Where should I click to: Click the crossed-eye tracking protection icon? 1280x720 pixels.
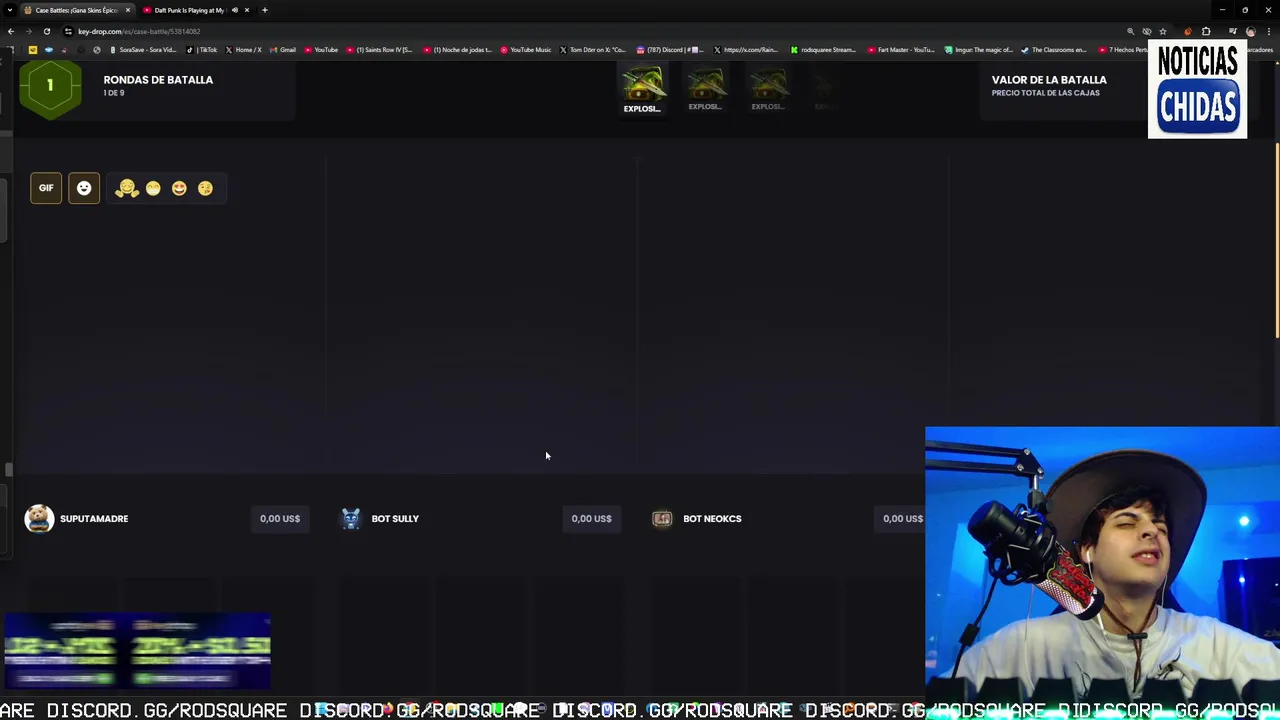(1147, 31)
